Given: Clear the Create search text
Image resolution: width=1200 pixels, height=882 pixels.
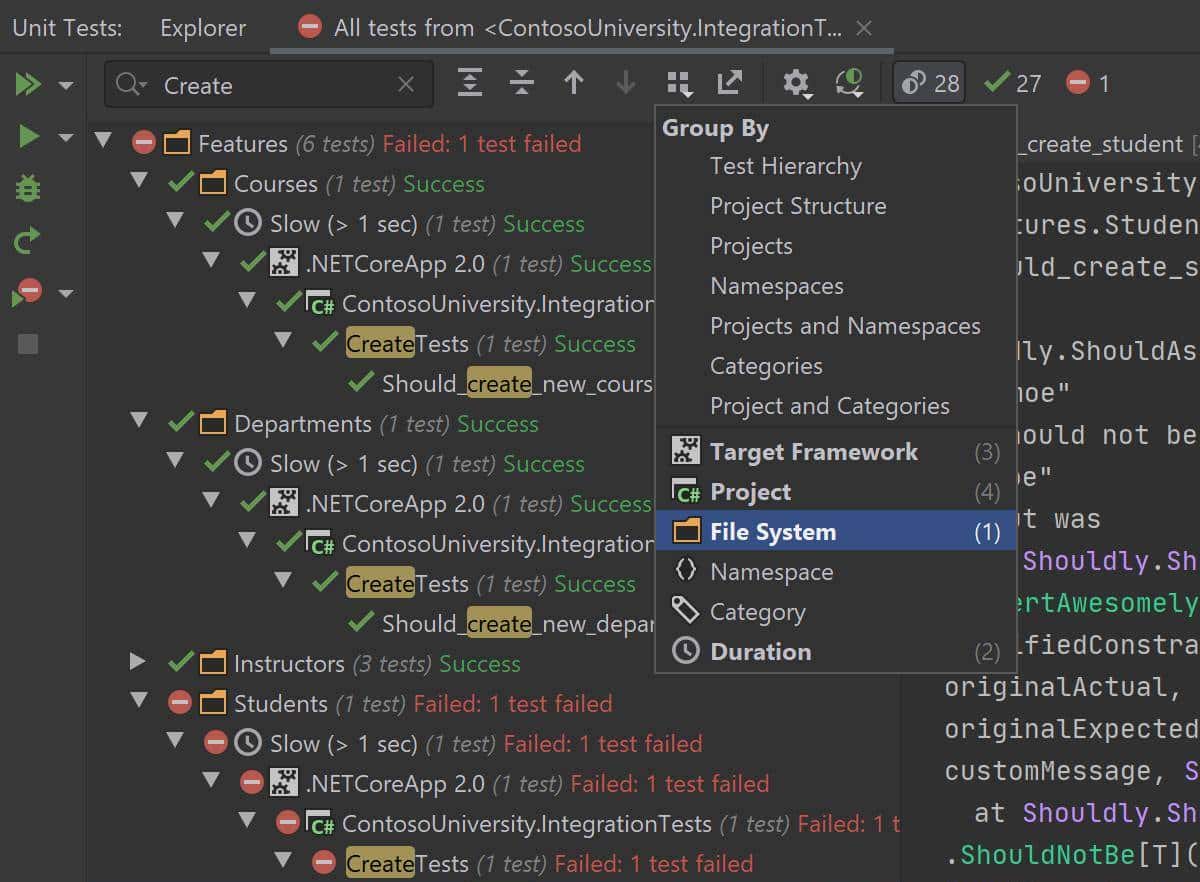Looking at the screenshot, I should 406,85.
